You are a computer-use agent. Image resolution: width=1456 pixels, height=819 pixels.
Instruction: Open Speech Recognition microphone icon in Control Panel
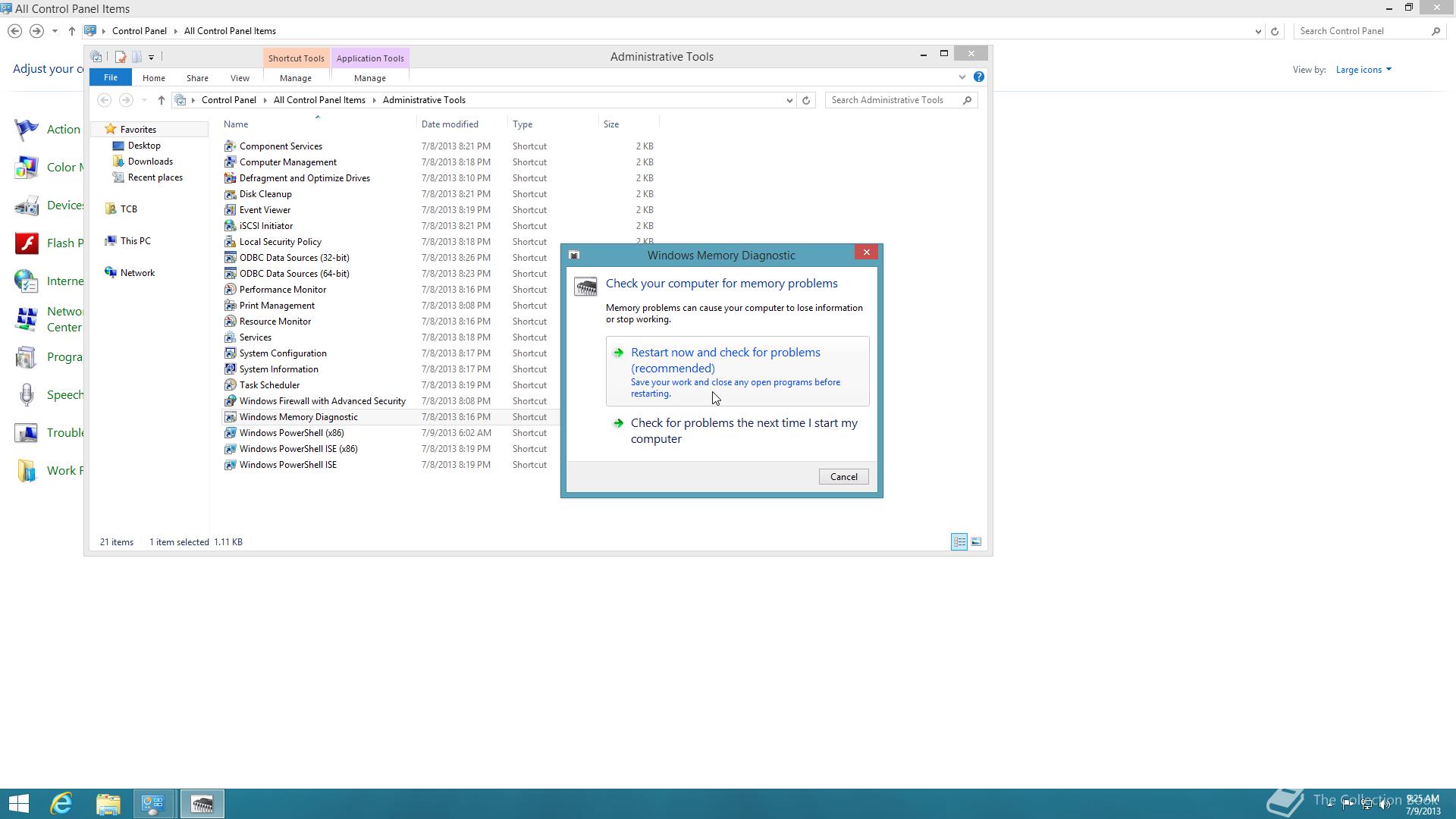[x=27, y=395]
